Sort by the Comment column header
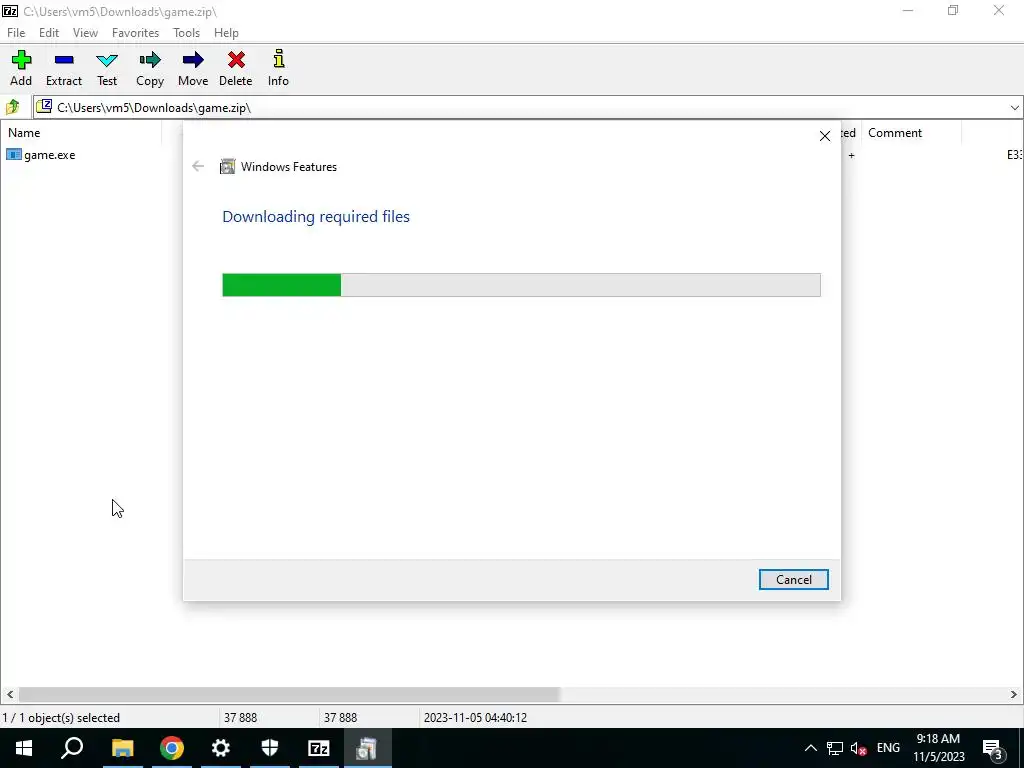 [912, 133]
